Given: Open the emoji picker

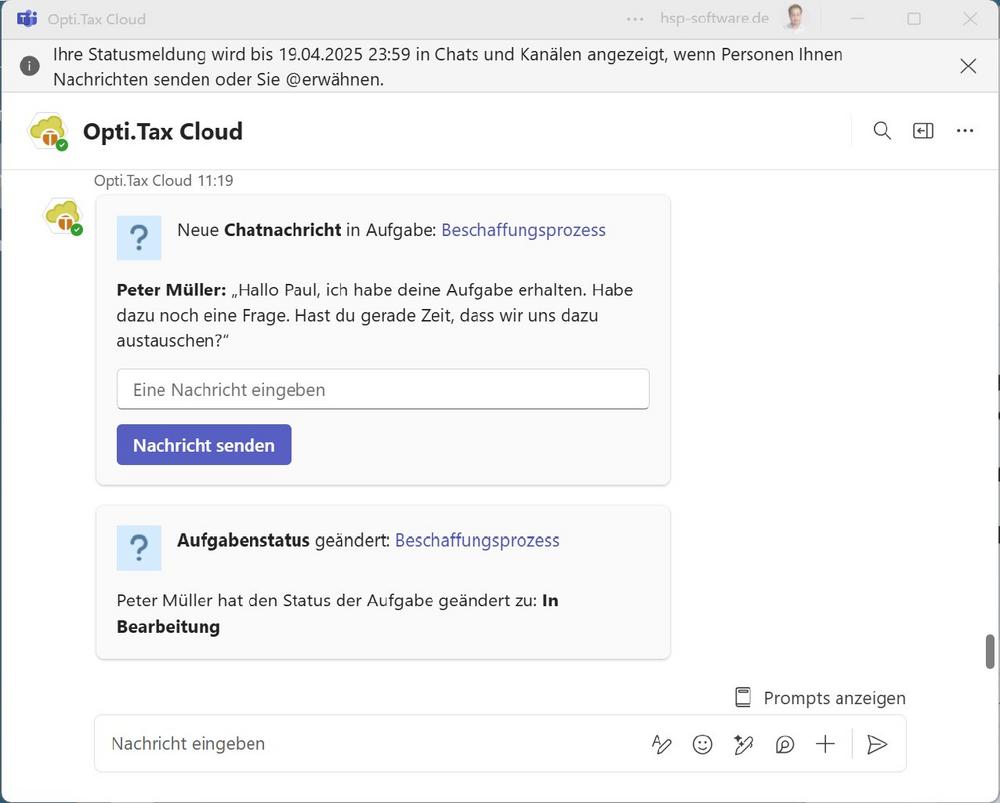Looking at the screenshot, I should [702, 744].
